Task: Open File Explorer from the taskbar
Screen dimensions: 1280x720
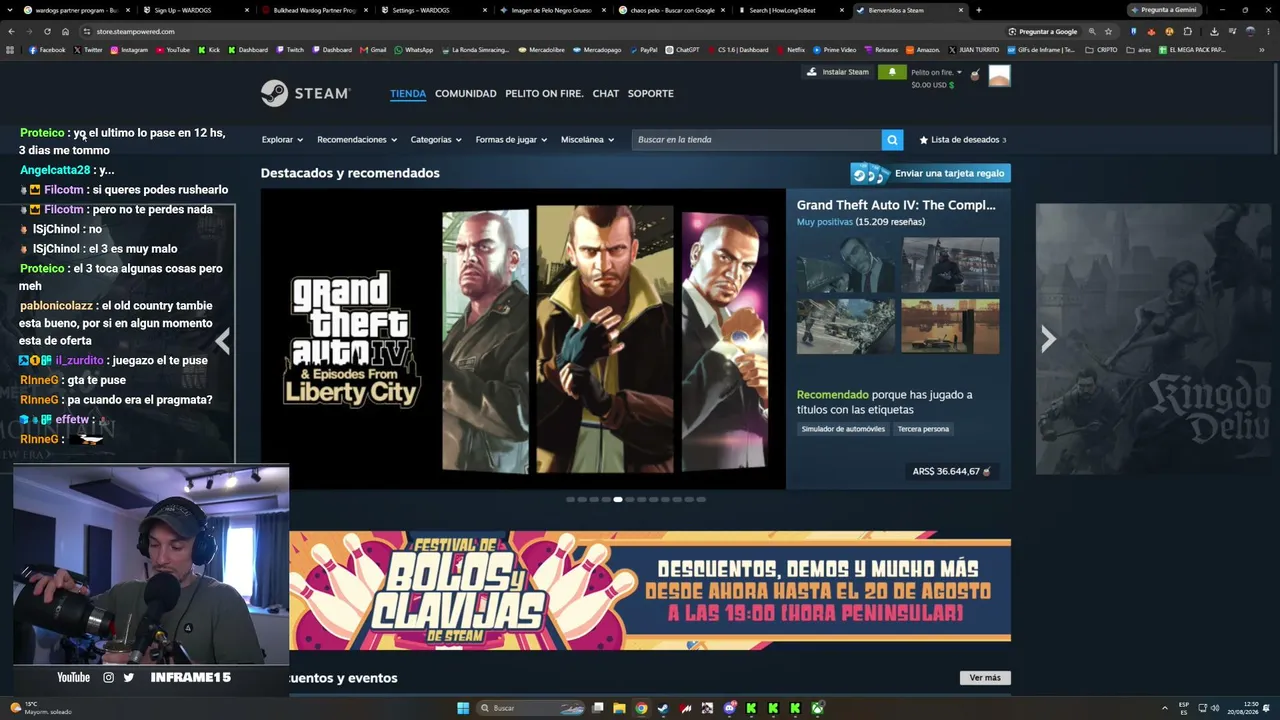Action: point(619,708)
